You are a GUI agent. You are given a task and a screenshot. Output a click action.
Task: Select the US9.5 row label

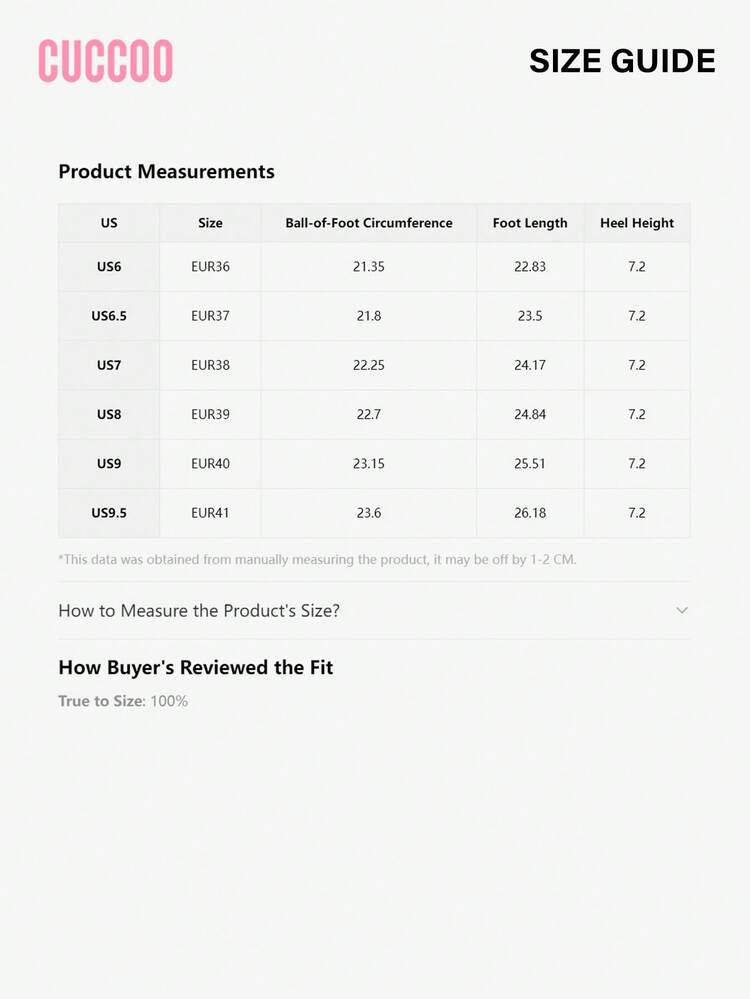pyautogui.click(x=109, y=513)
